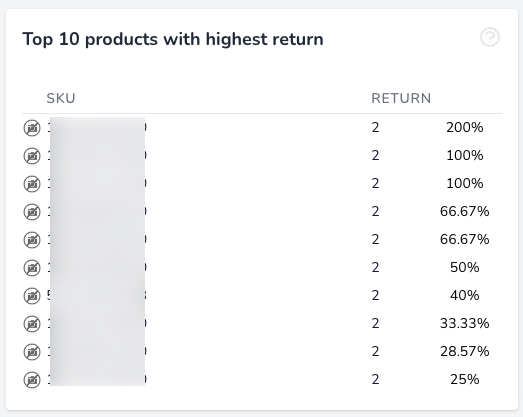This screenshot has height=417, width=523.
Task: Select the SKU column header
Action: pyautogui.click(x=61, y=98)
